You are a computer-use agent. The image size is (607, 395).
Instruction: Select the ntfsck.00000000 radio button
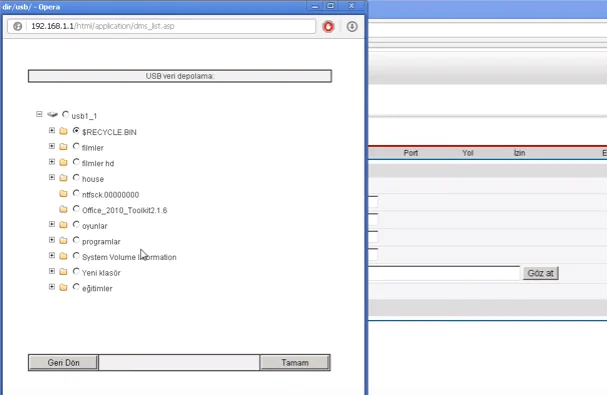(76, 193)
